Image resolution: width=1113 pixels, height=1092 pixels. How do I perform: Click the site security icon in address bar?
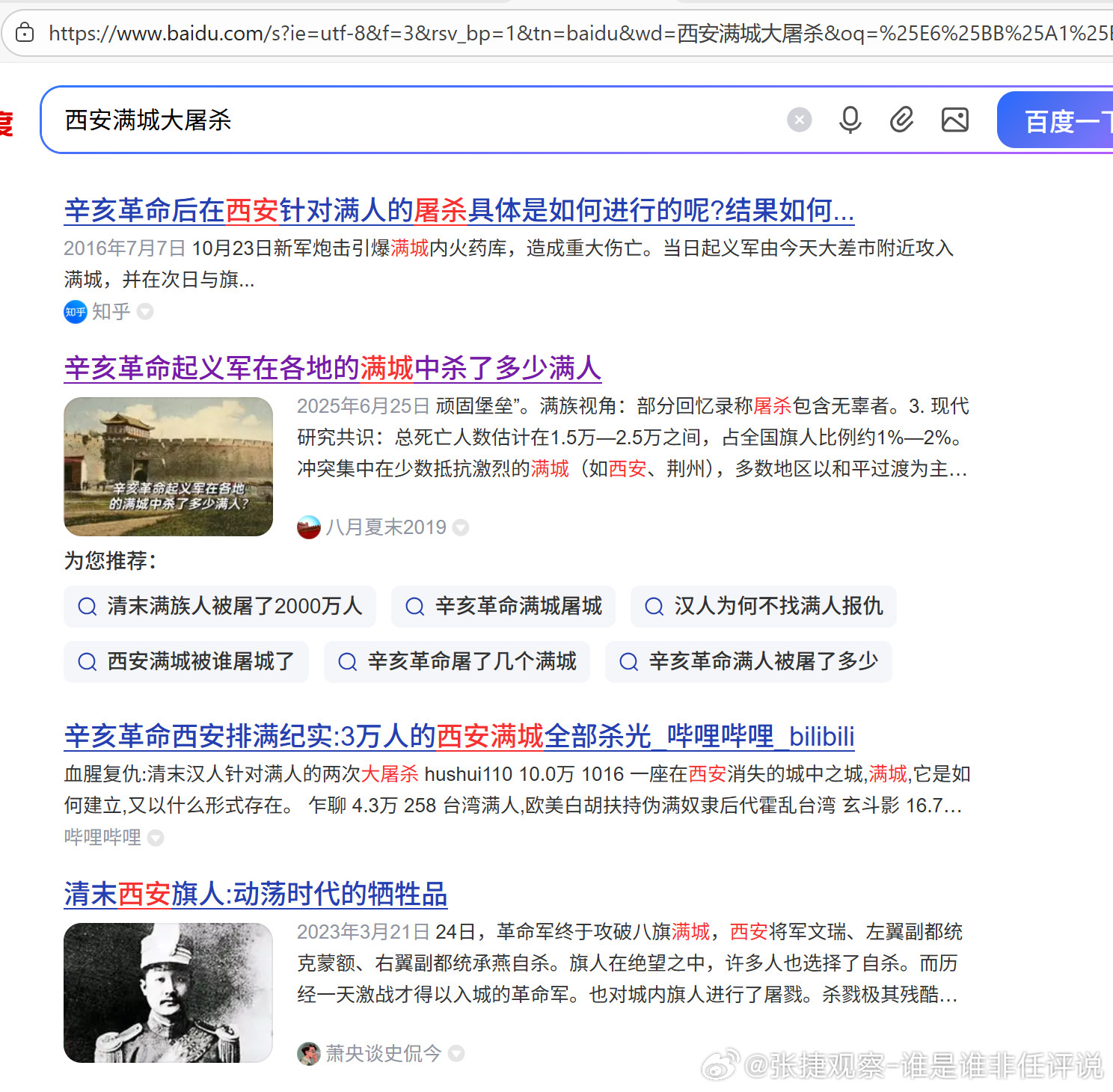click(x=25, y=33)
